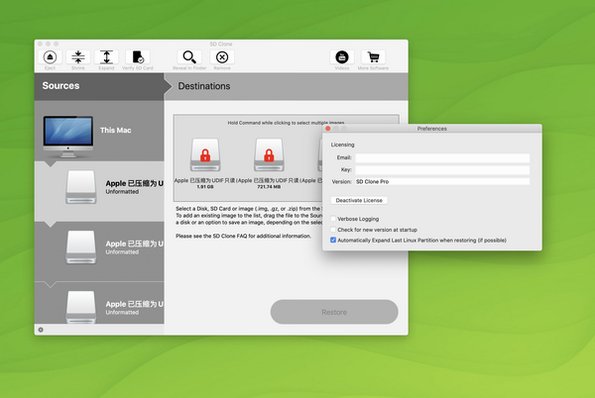Choose the Expand toolbar icon
The height and width of the screenshot is (398, 595).
106,57
